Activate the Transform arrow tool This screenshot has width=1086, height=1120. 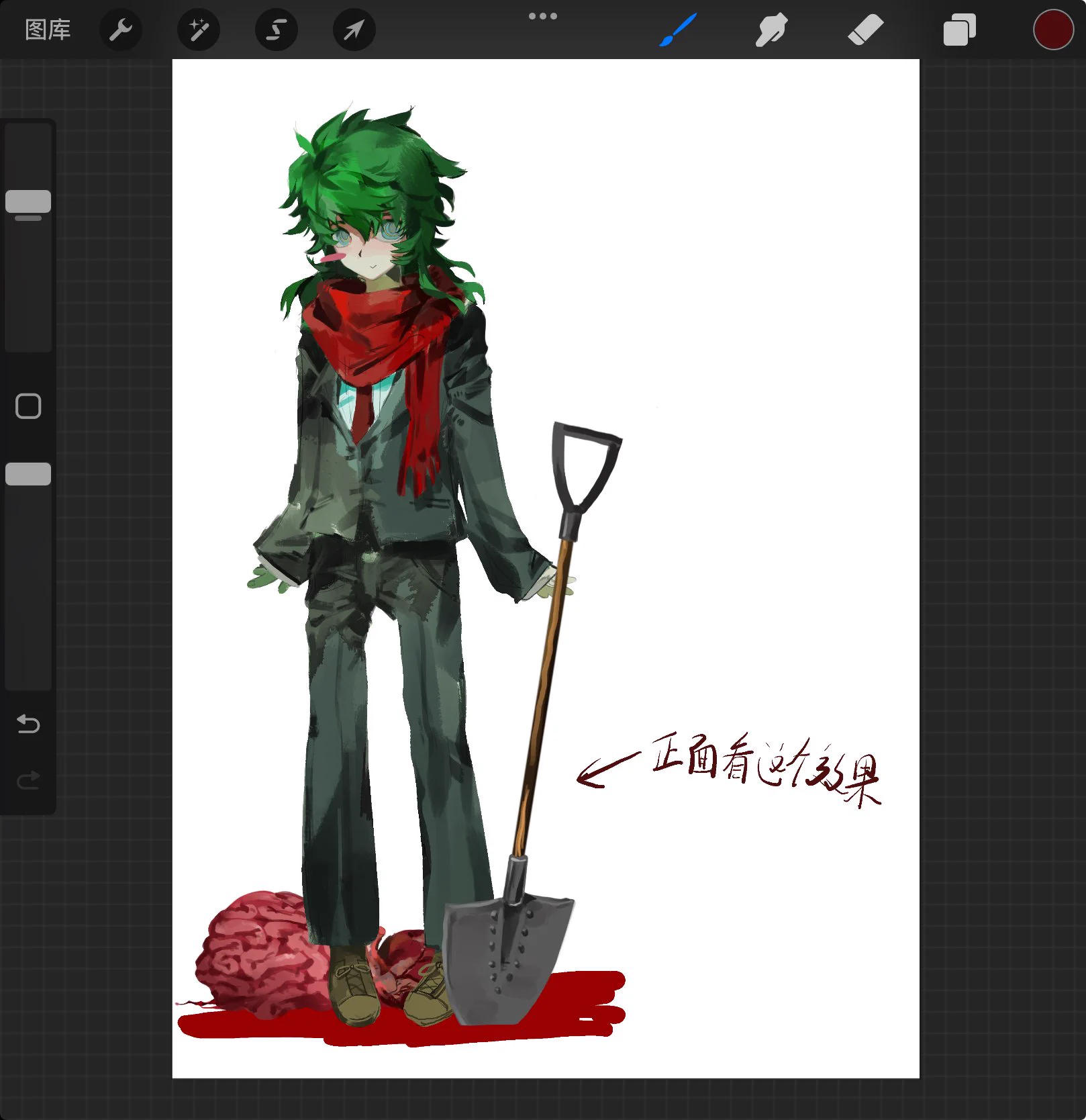click(x=354, y=30)
